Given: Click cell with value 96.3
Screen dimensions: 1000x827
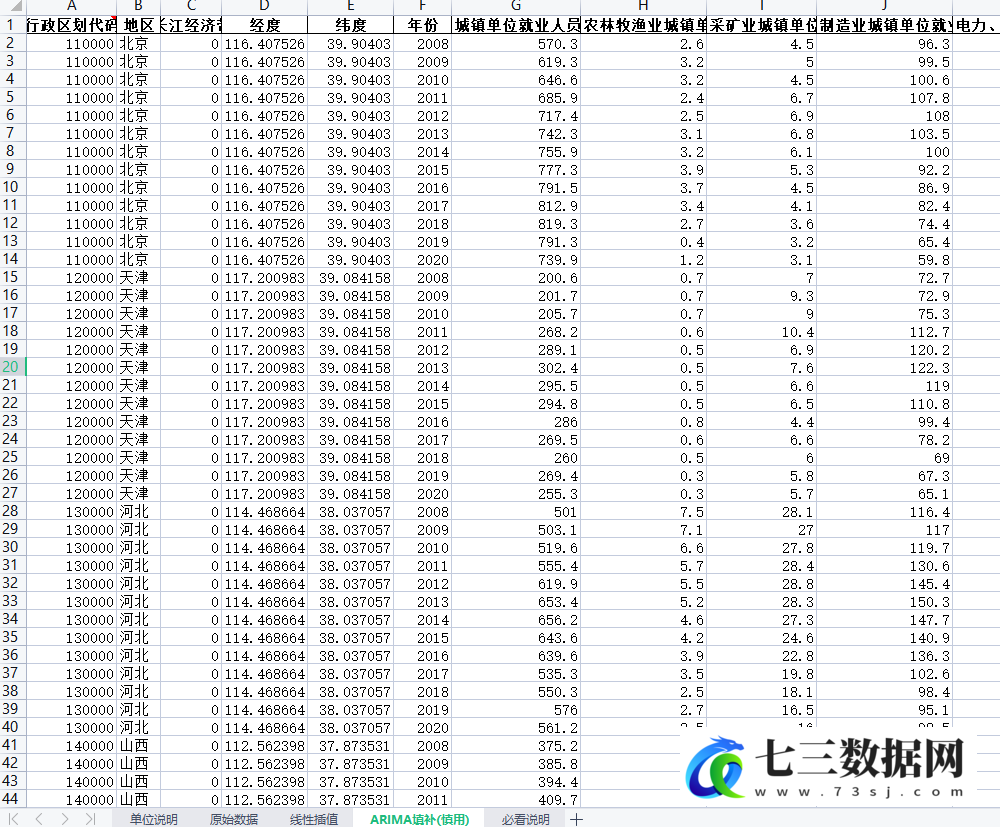Looking at the screenshot, I should click(884, 44).
